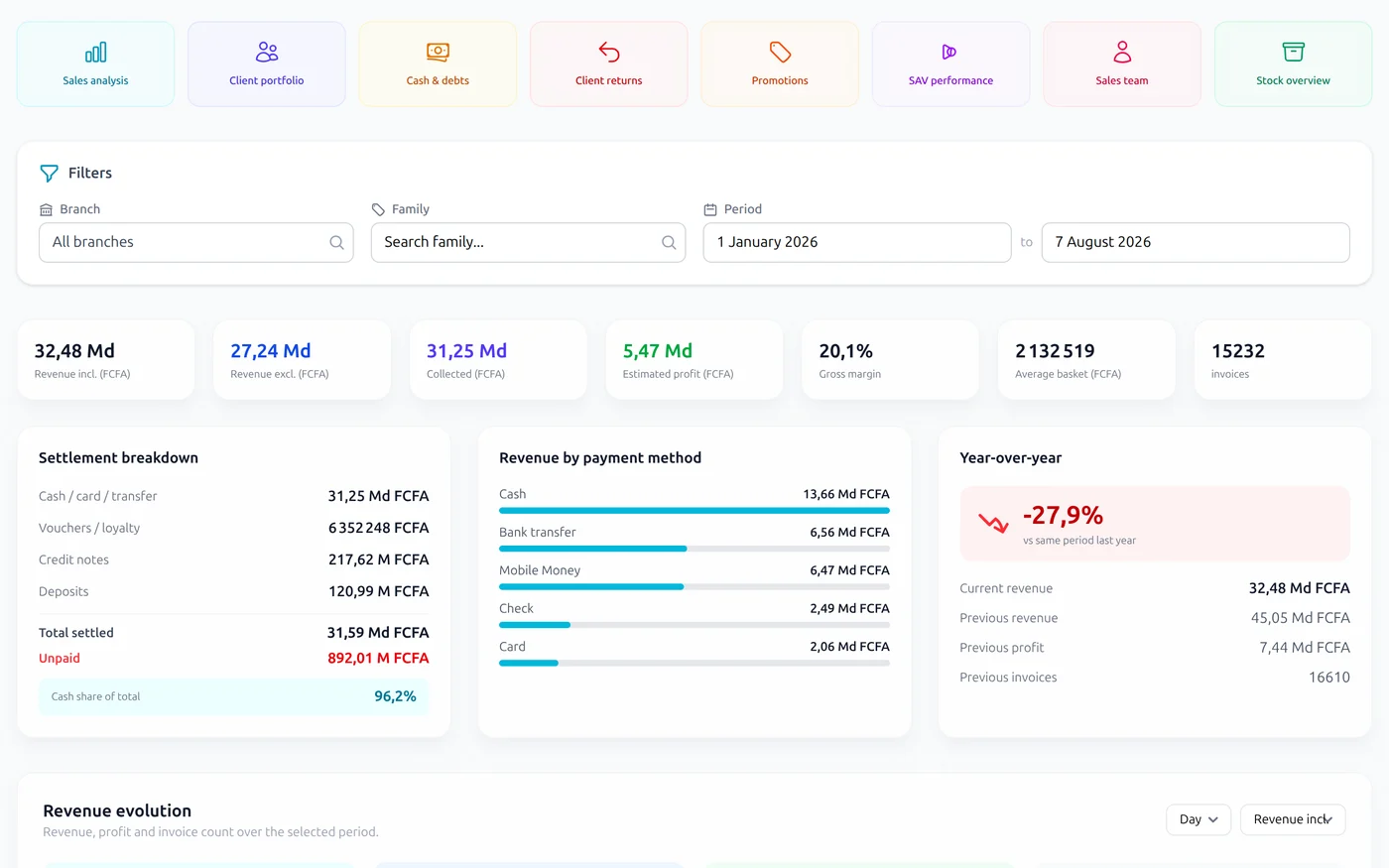Open the Day granularity dropdown
Image resolution: width=1389 pixels, height=868 pixels.
1199,819
